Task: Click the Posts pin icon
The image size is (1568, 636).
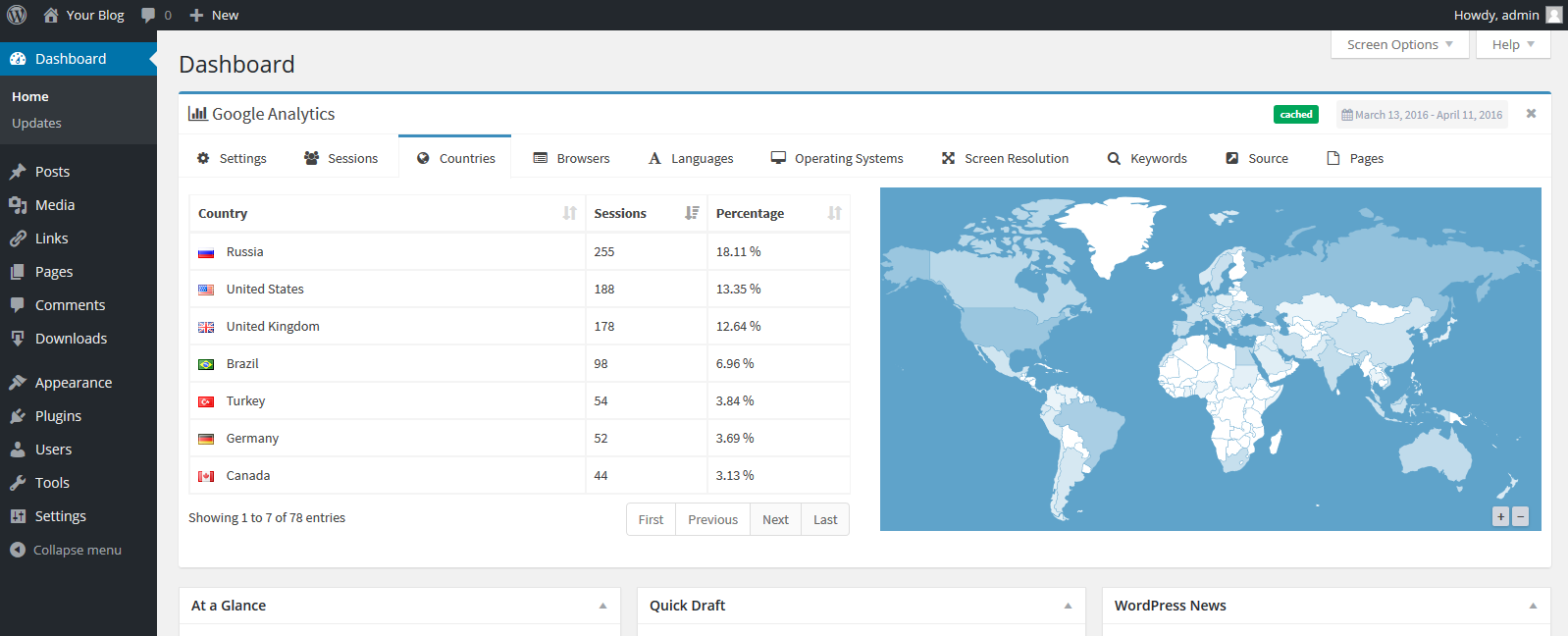Action: (18, 172)
